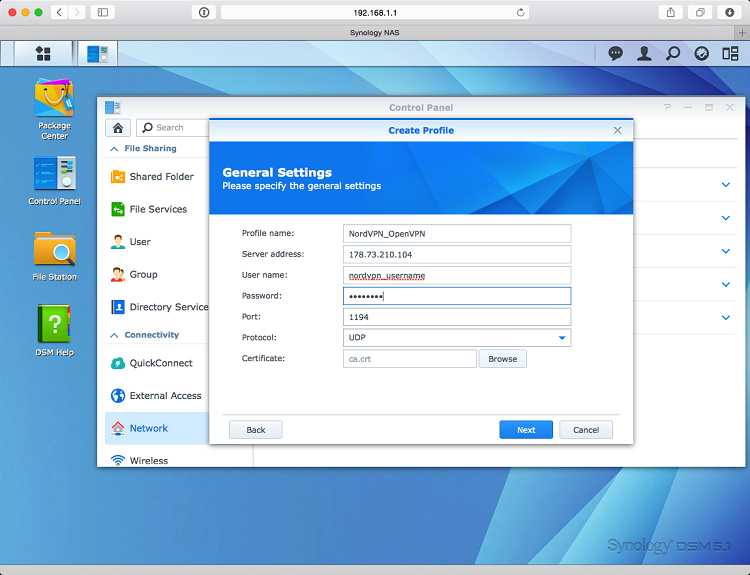Screen dimensions: 750x575
Task: Click the Next button
Action: click(x=526, y=429)
